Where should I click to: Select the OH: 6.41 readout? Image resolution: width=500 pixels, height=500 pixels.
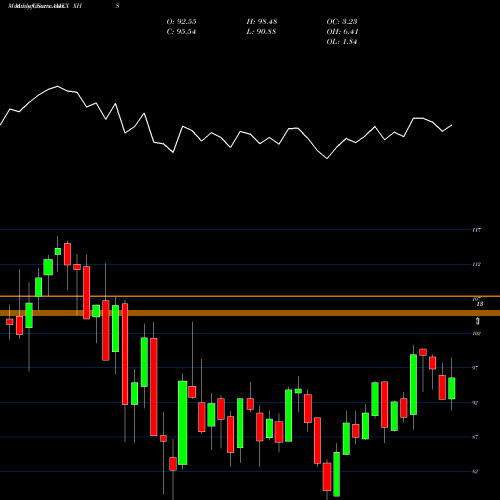[342, 32]
